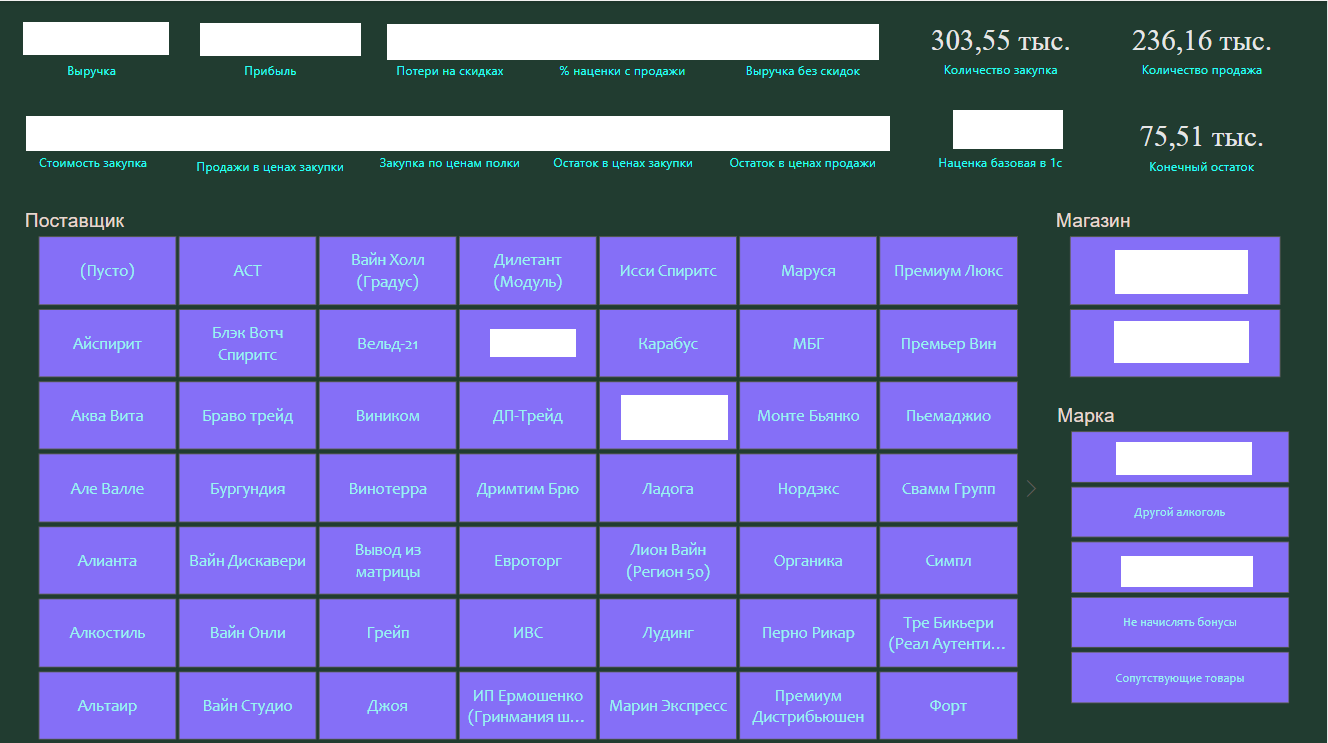Filter by Пьемаджио supplier

click(x=948, y=416)
